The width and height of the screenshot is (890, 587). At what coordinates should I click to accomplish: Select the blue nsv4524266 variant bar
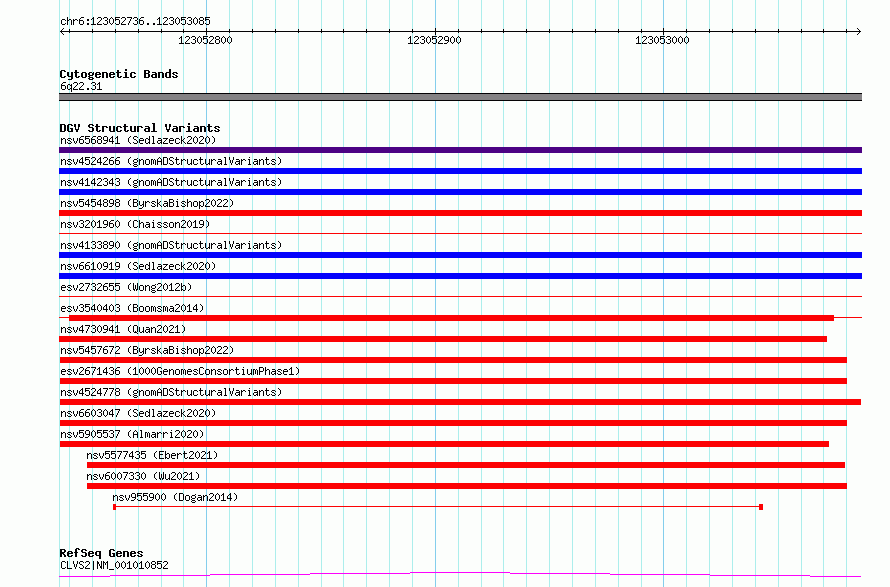[460, 171]
